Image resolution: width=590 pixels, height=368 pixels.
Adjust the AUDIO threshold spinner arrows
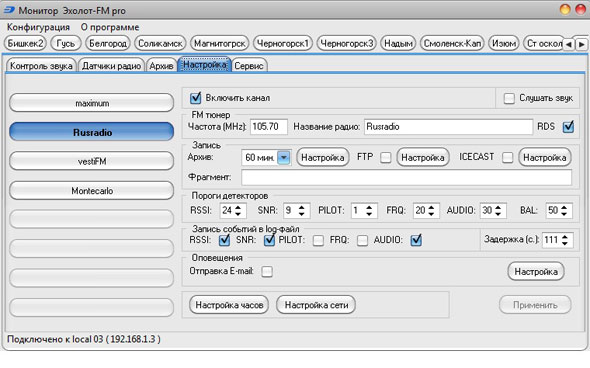(498, 210)
